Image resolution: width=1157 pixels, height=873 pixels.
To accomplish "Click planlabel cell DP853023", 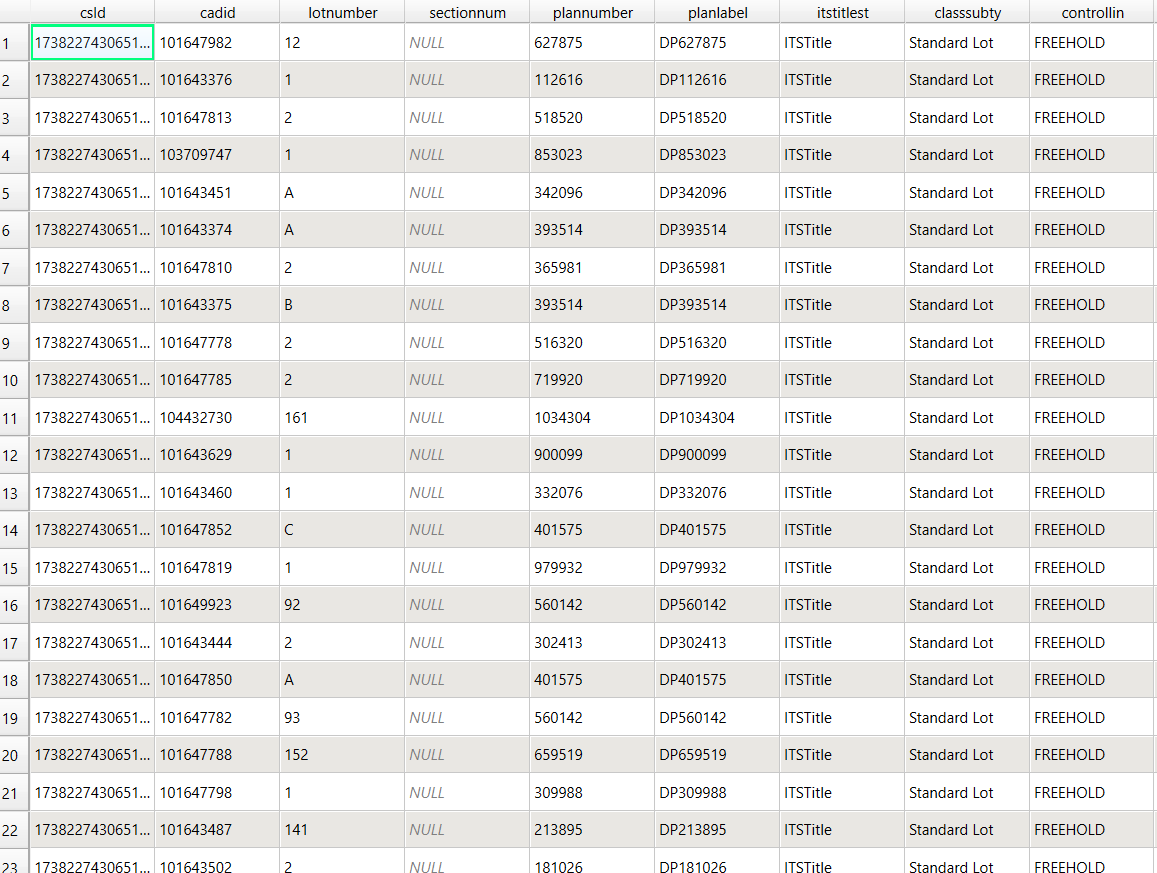I will pos(717,155).
